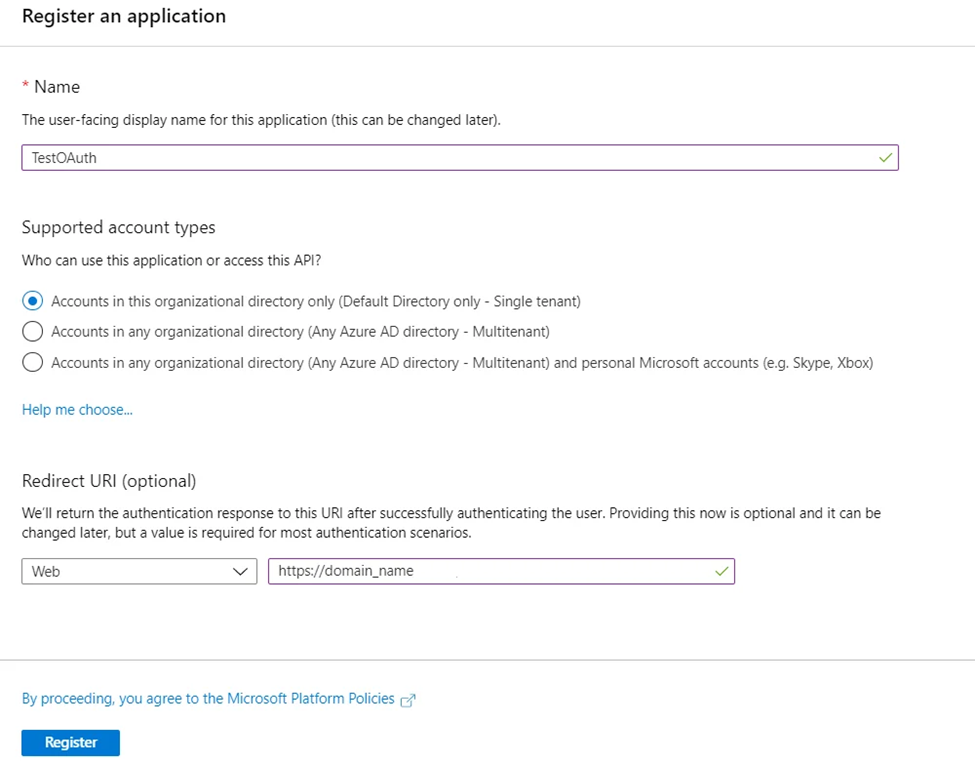Open the Microsoft Platform Policies link
975x763 pixels.
pos(208,698)
